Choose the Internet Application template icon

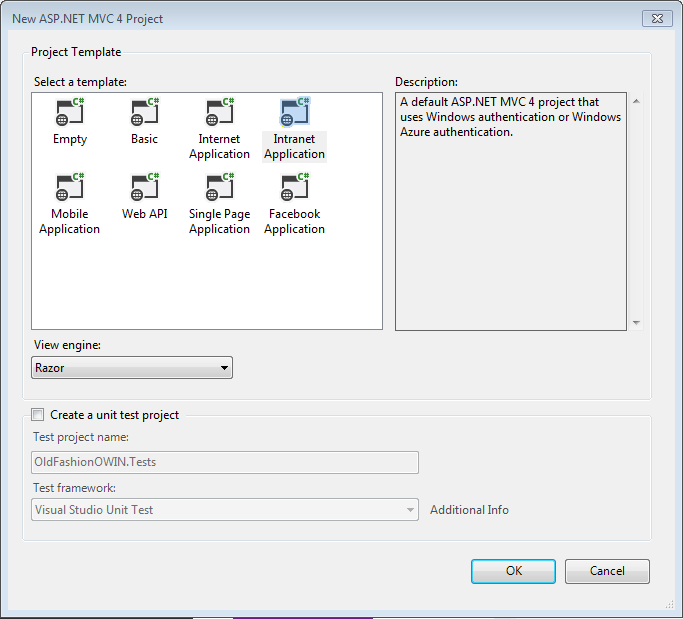click(x=220, y=112)
